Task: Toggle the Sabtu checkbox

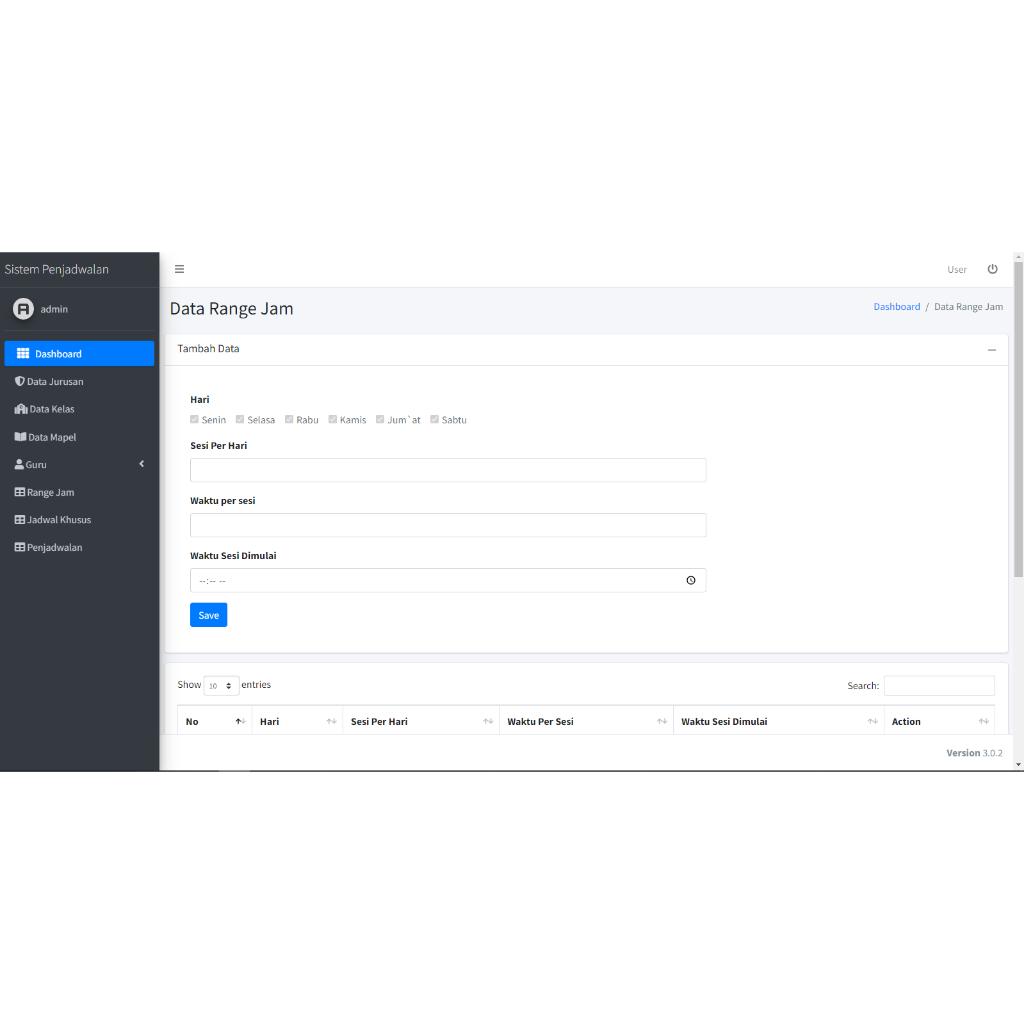Action: pyautogui.click(x=434, y=419)
